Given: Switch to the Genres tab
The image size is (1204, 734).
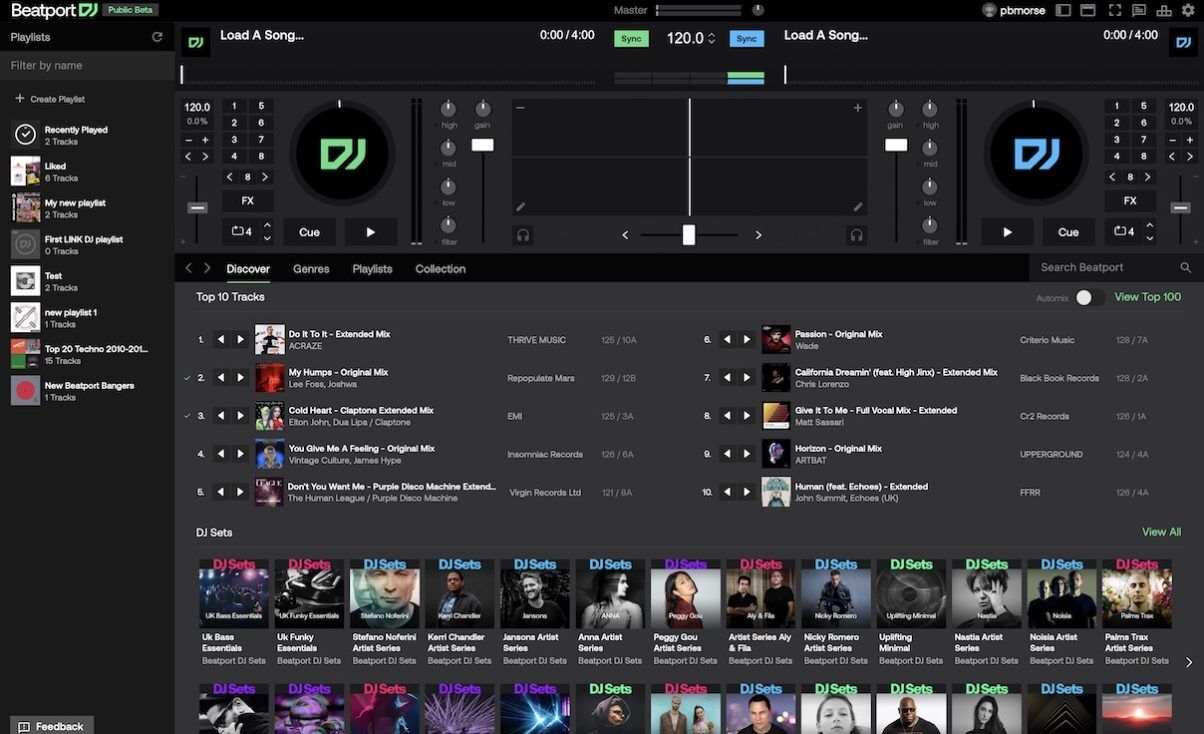Looking at the screenshot, I should 311,269.
